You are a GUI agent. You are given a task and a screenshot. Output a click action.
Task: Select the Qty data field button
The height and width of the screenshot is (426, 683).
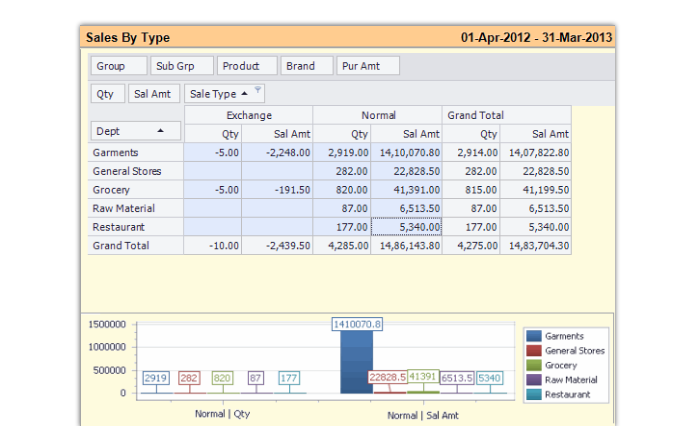(108, 94)
